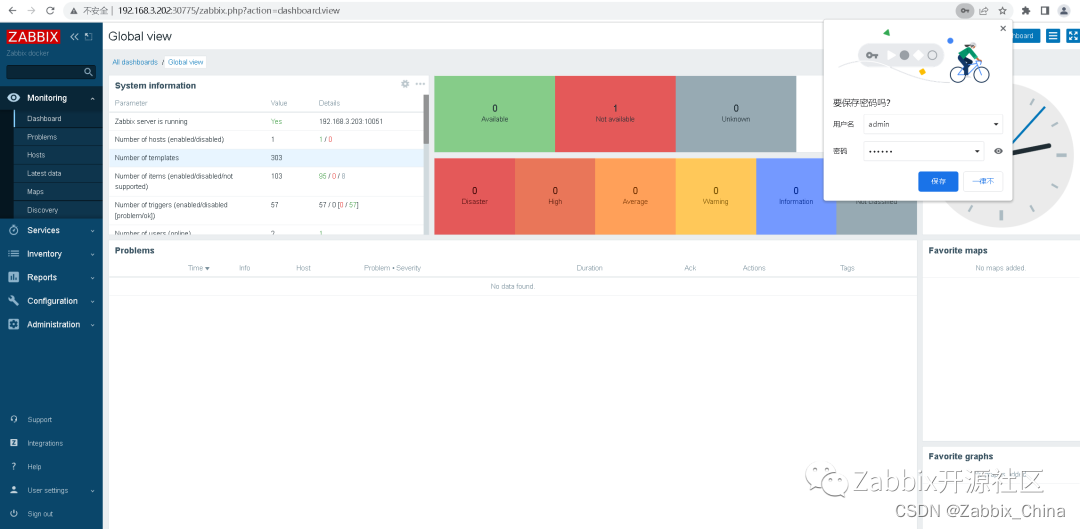Open Maps under Monitoring
The width and height of the screenshot is (1080, 529).
point(35,191)
